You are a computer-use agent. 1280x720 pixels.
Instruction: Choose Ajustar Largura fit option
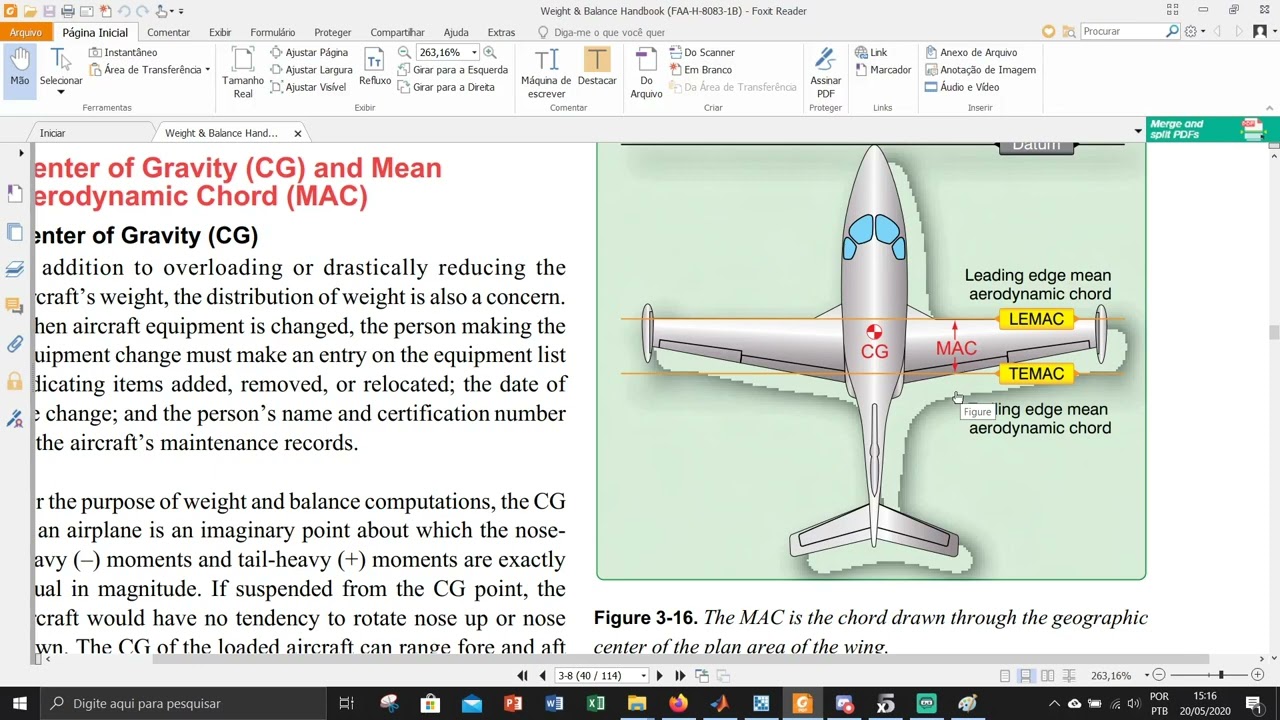coord(311,70)
